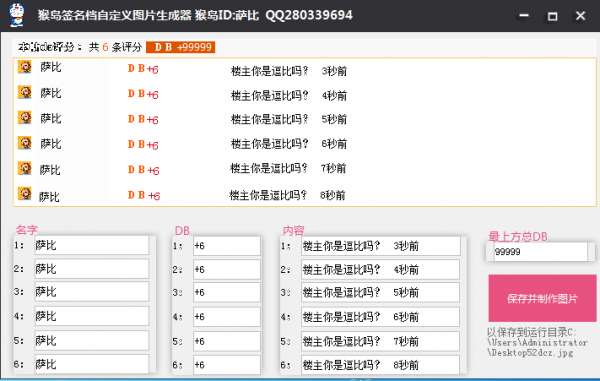Click avatar icon of the 6秒前 comment row
This screenshot has height=381, width=600.
[25, 143]
